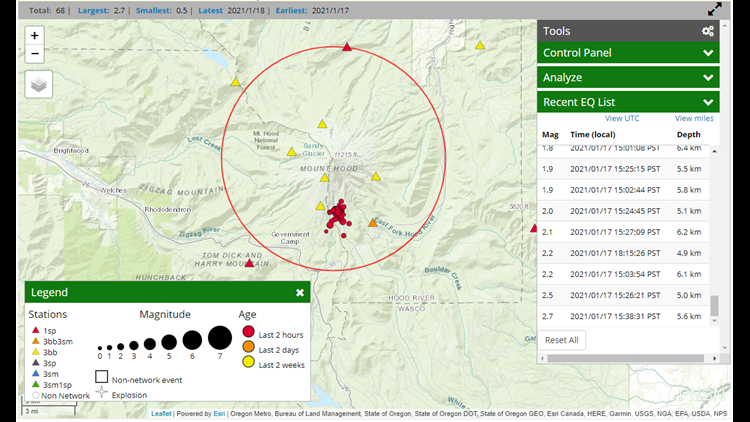Click the Tools panel header

(x=628, y=31)
